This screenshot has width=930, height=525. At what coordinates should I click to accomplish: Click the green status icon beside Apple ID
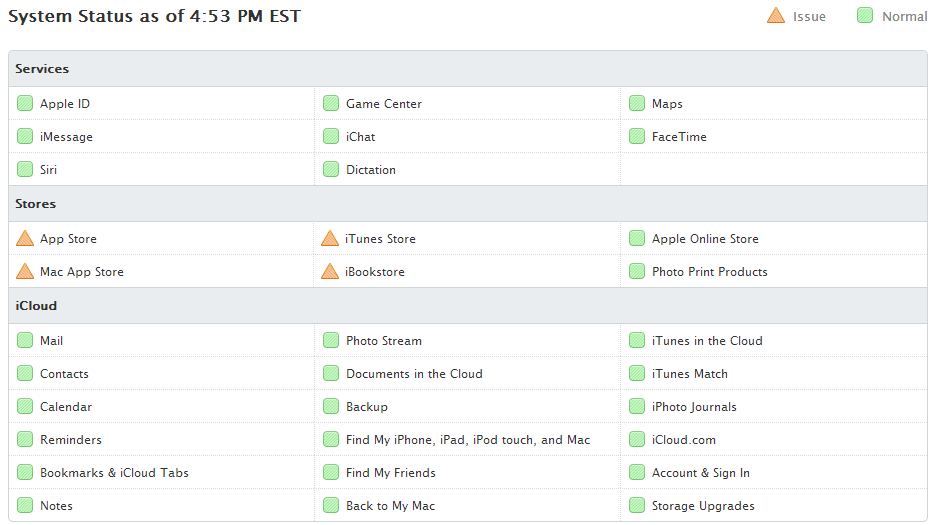25,103
